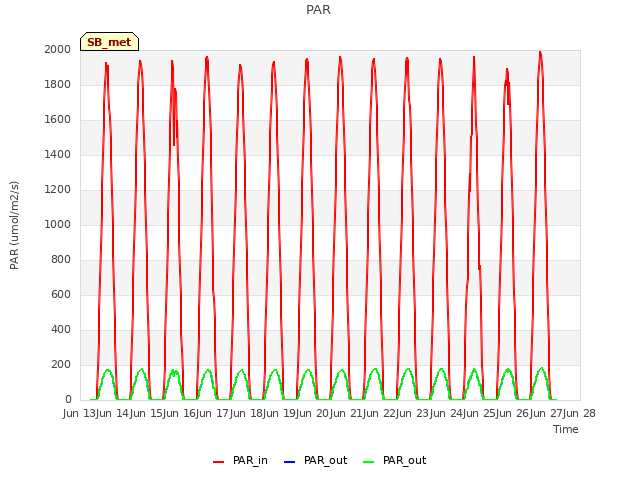Click the PAR (umol/m2/s) y-axis title

(14, 225)
